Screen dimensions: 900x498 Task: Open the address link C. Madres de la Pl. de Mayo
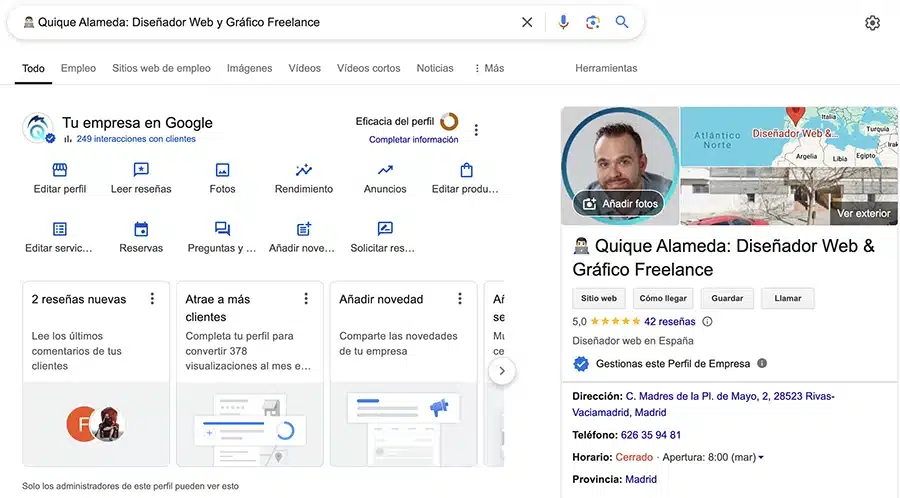704,404
